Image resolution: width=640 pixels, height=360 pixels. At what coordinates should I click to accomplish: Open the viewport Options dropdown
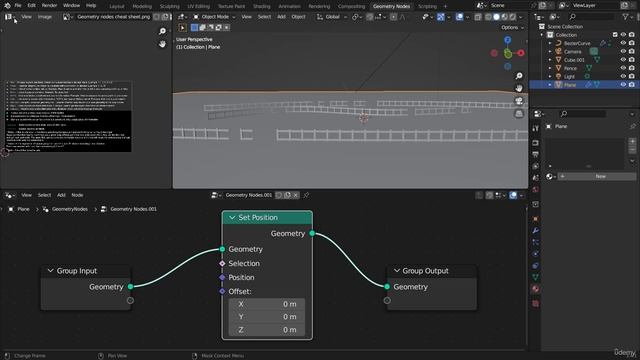click(512, 27)
